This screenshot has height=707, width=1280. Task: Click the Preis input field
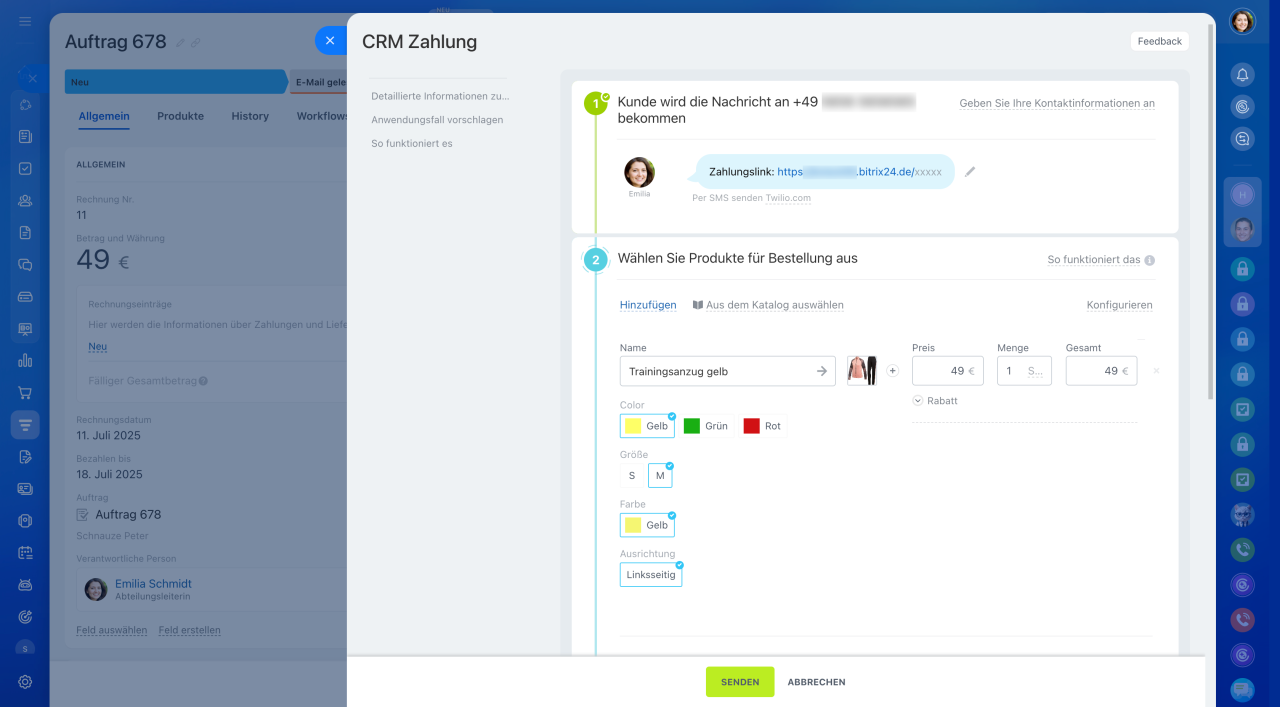[x=948, y=371]
